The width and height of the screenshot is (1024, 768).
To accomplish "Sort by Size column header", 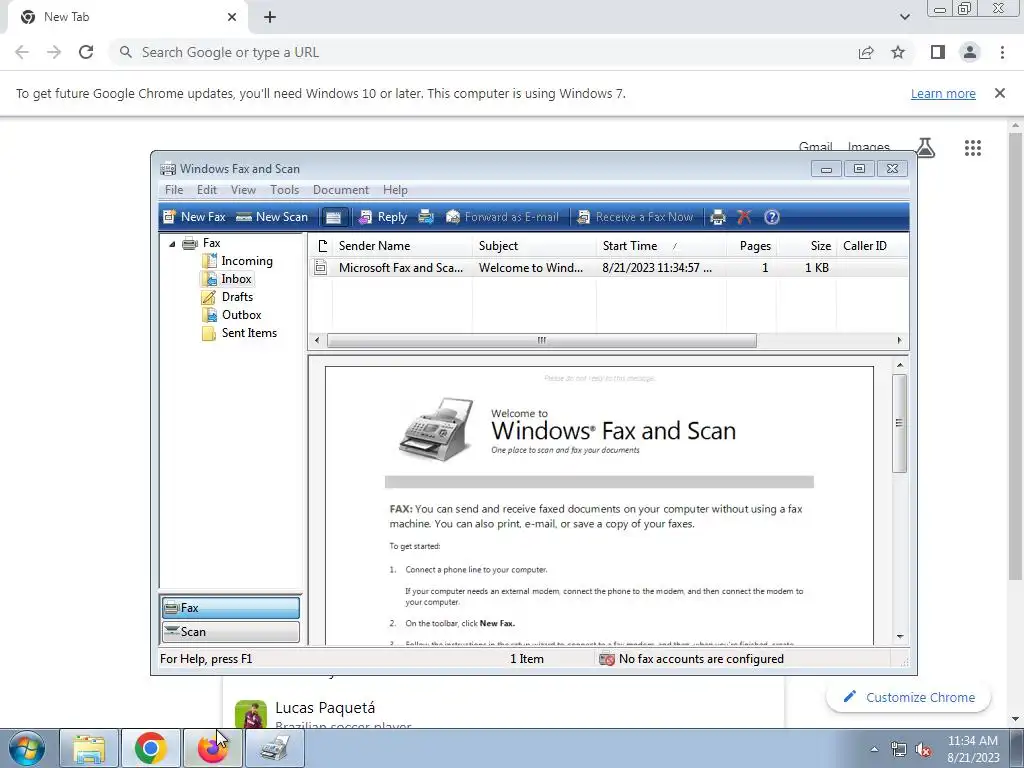I will coord(807,246).
